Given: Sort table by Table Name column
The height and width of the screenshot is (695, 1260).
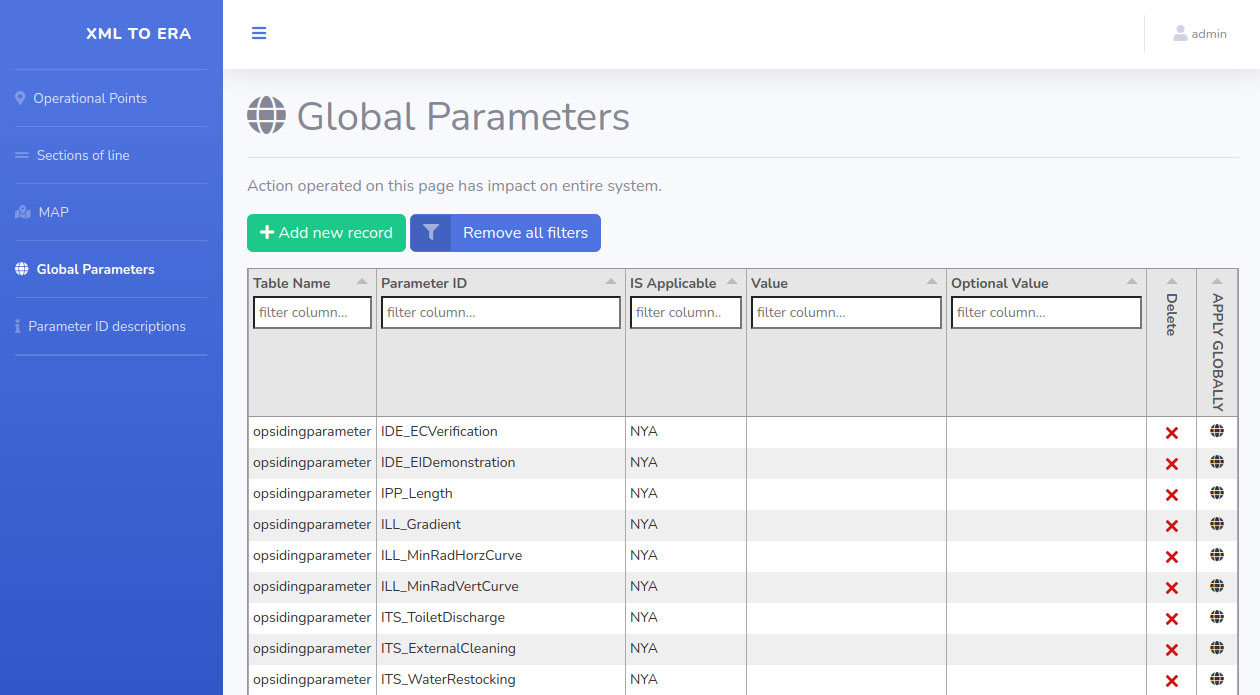Looking at the screenshot, I should [362, 282].
